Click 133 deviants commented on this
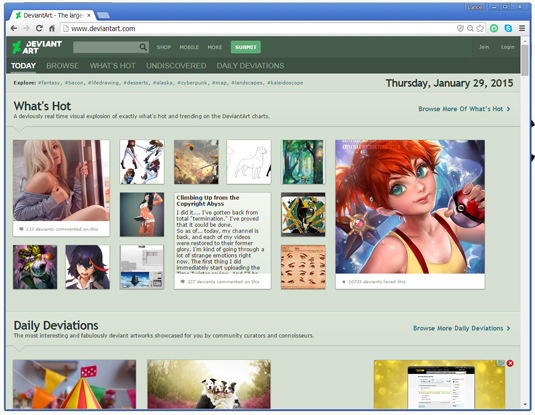Screen dimensions: 535x415 pos(62,229)
